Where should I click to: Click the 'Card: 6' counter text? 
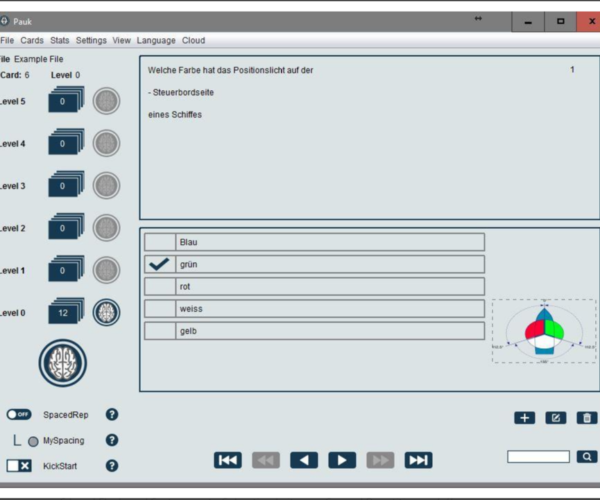15,75
